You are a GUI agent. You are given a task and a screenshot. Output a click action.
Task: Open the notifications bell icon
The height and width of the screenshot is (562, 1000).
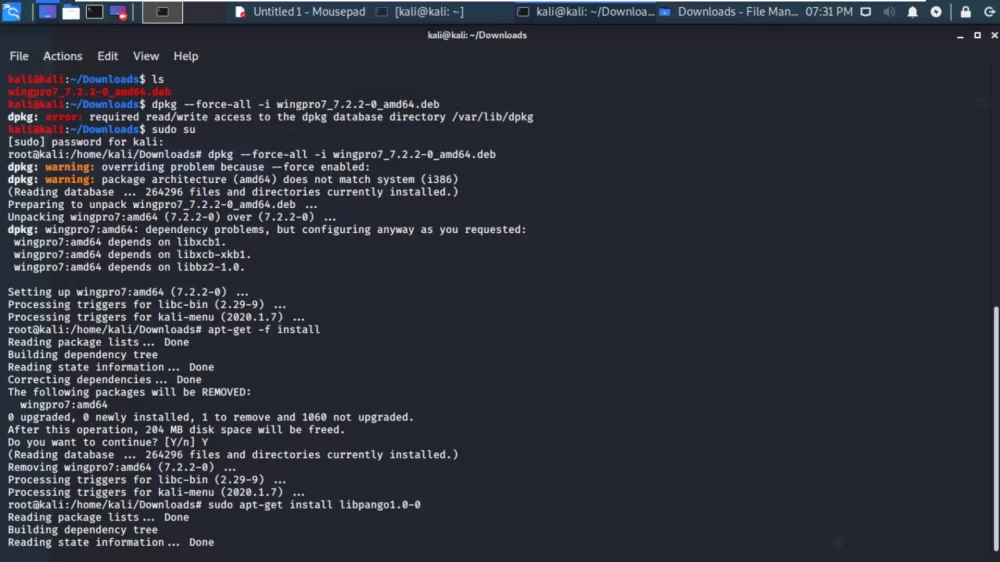(x=913, y=11)
